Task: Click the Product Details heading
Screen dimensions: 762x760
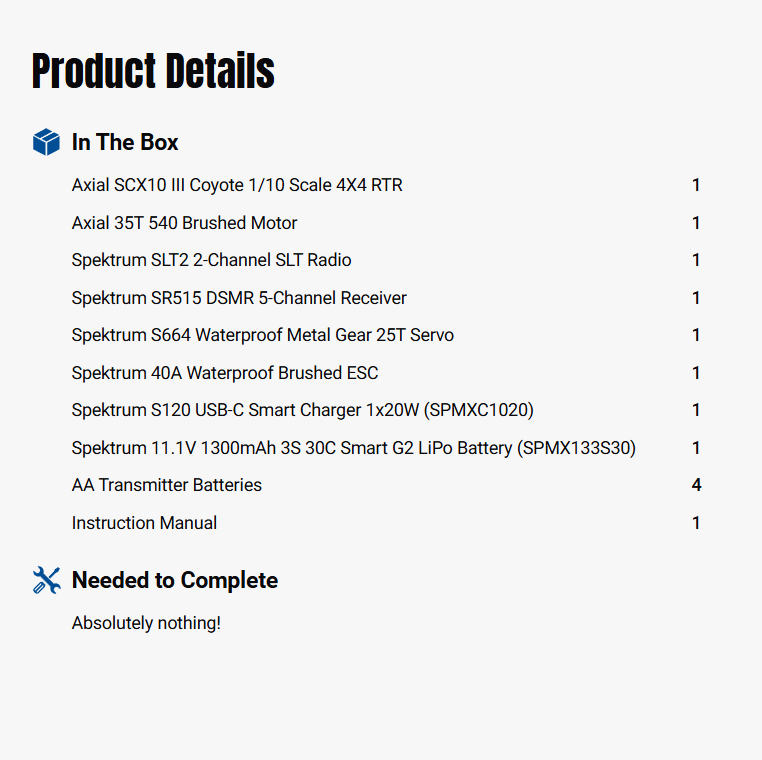Action: (x=153, y=71)
